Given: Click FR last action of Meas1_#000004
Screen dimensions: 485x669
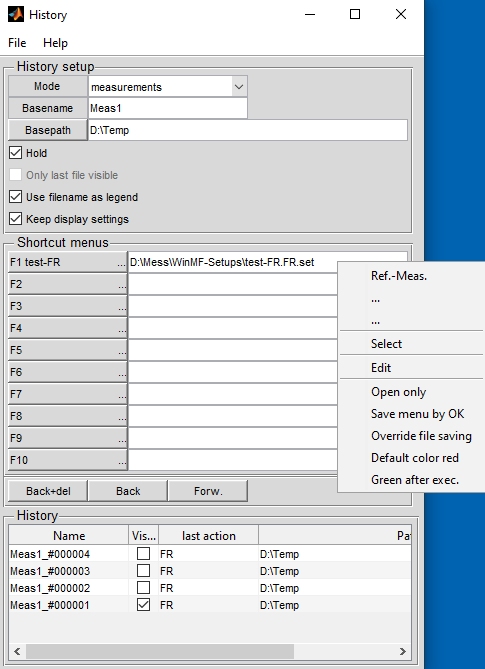Looking at the screenshot, I should pos(209,554).
